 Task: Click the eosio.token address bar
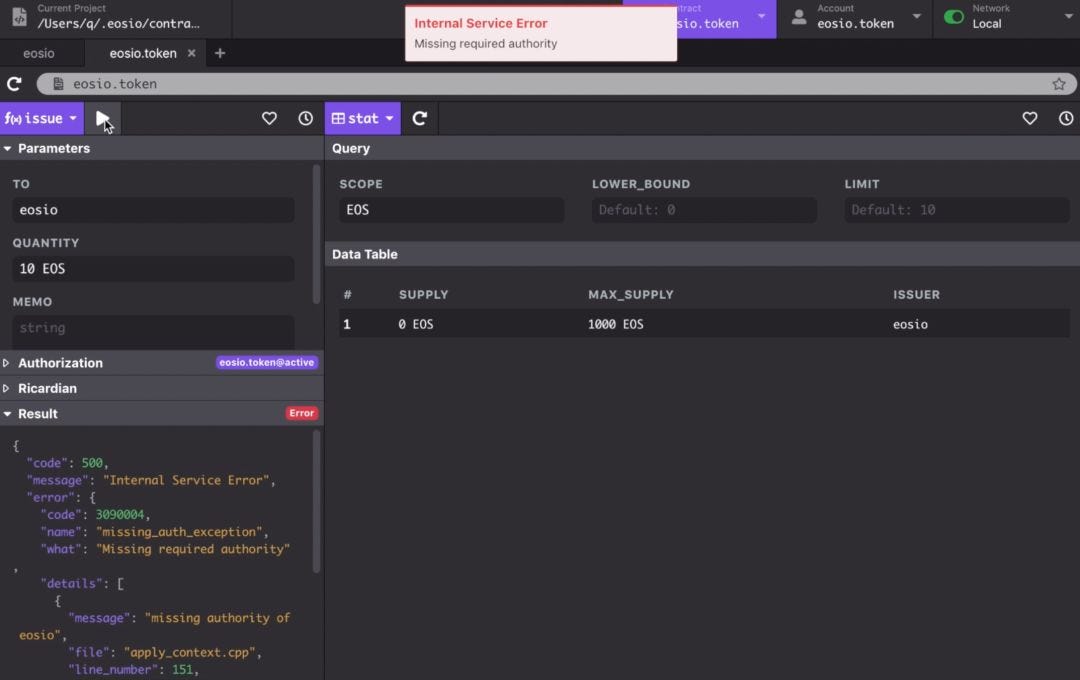(557, 84)
